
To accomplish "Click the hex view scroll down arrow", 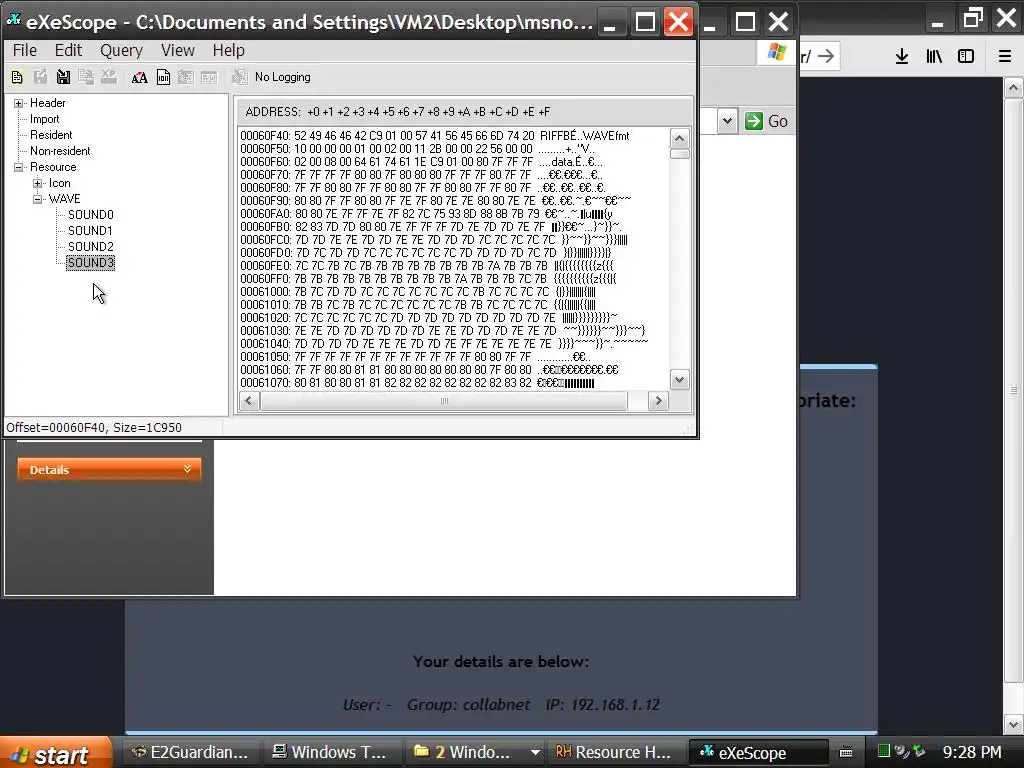I will click(x=679, y=379).
